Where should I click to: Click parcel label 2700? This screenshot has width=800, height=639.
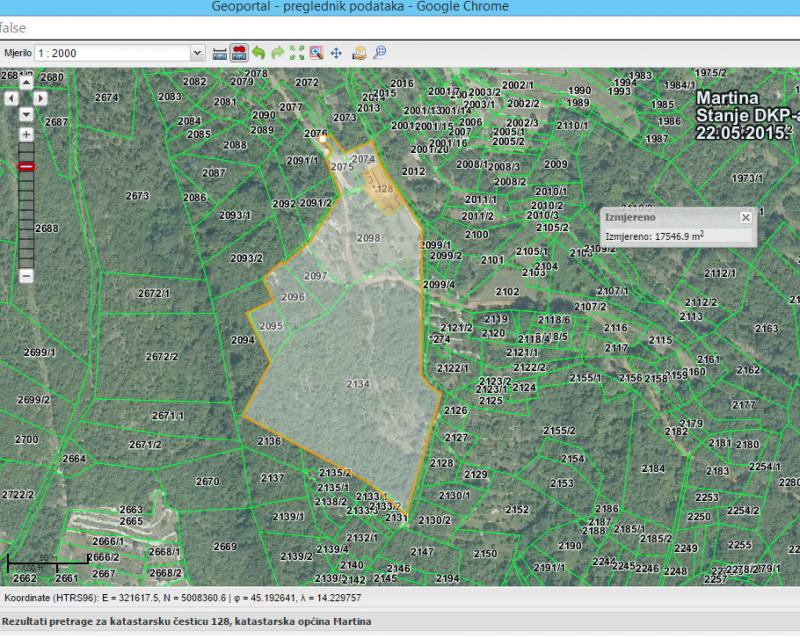pyautogui.click(x=27, y=439)
